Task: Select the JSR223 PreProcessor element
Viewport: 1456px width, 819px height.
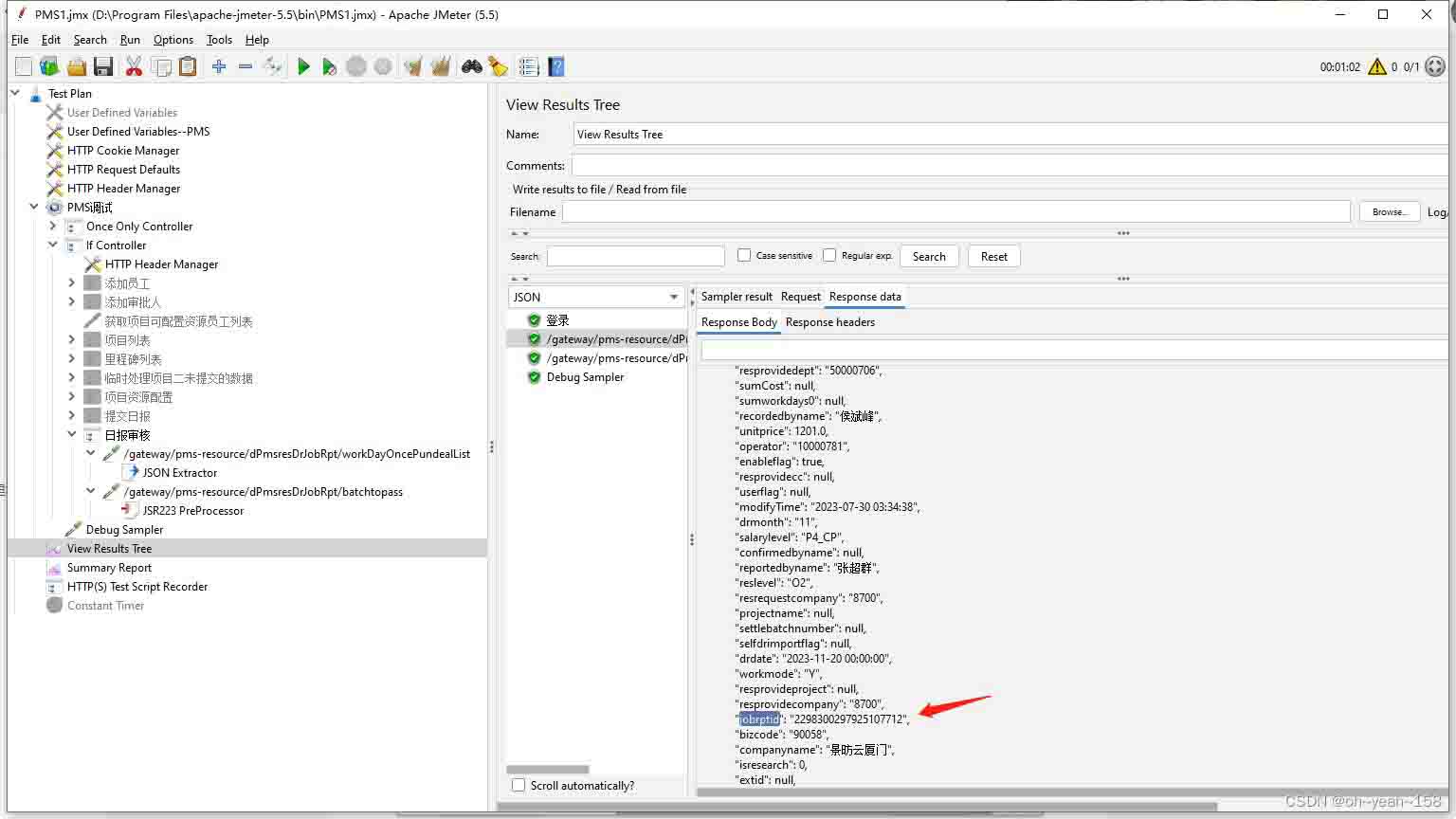Action: pyautogui.click(x=192, y=510)
